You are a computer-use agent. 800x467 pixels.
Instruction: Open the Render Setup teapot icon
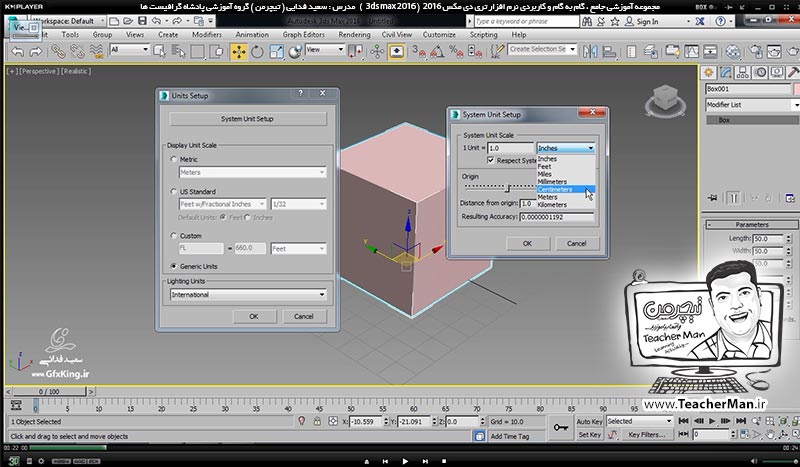[x=756, y=52]
